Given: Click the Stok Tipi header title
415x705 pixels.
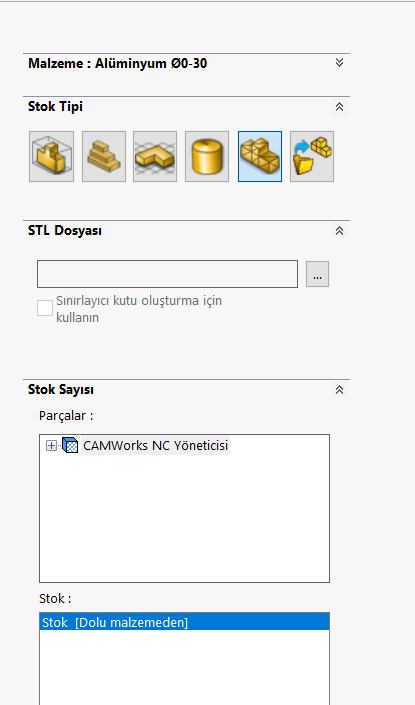Looking at the screenshot, I should coord(55,107).
